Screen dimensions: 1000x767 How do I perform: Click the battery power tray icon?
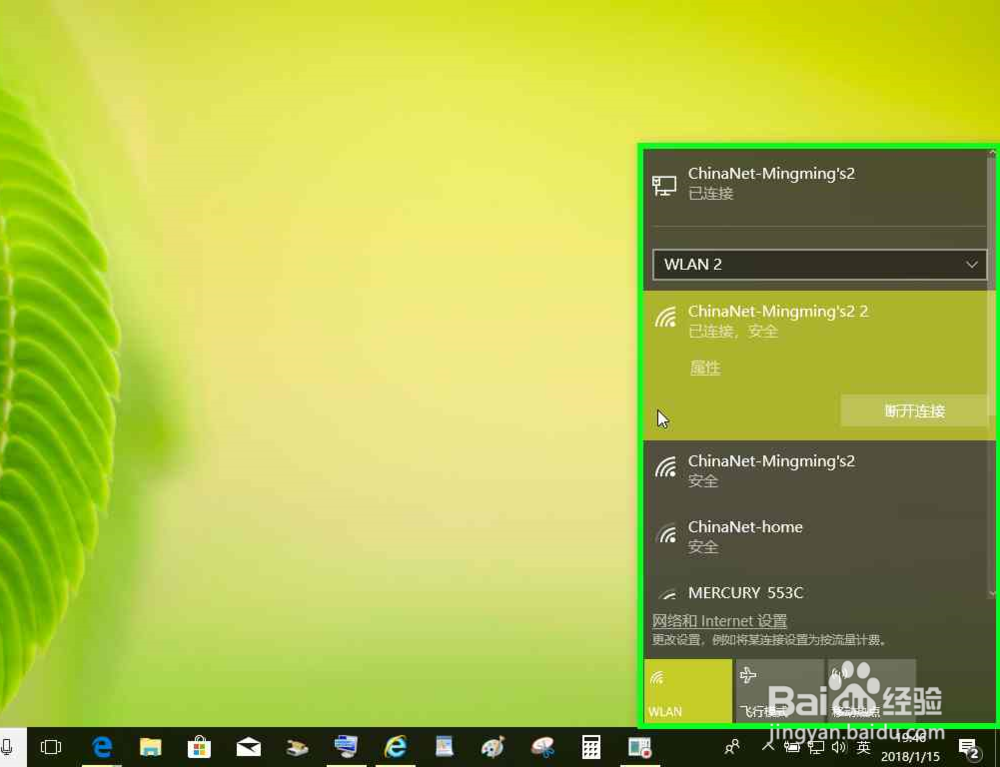coord(791,747)
